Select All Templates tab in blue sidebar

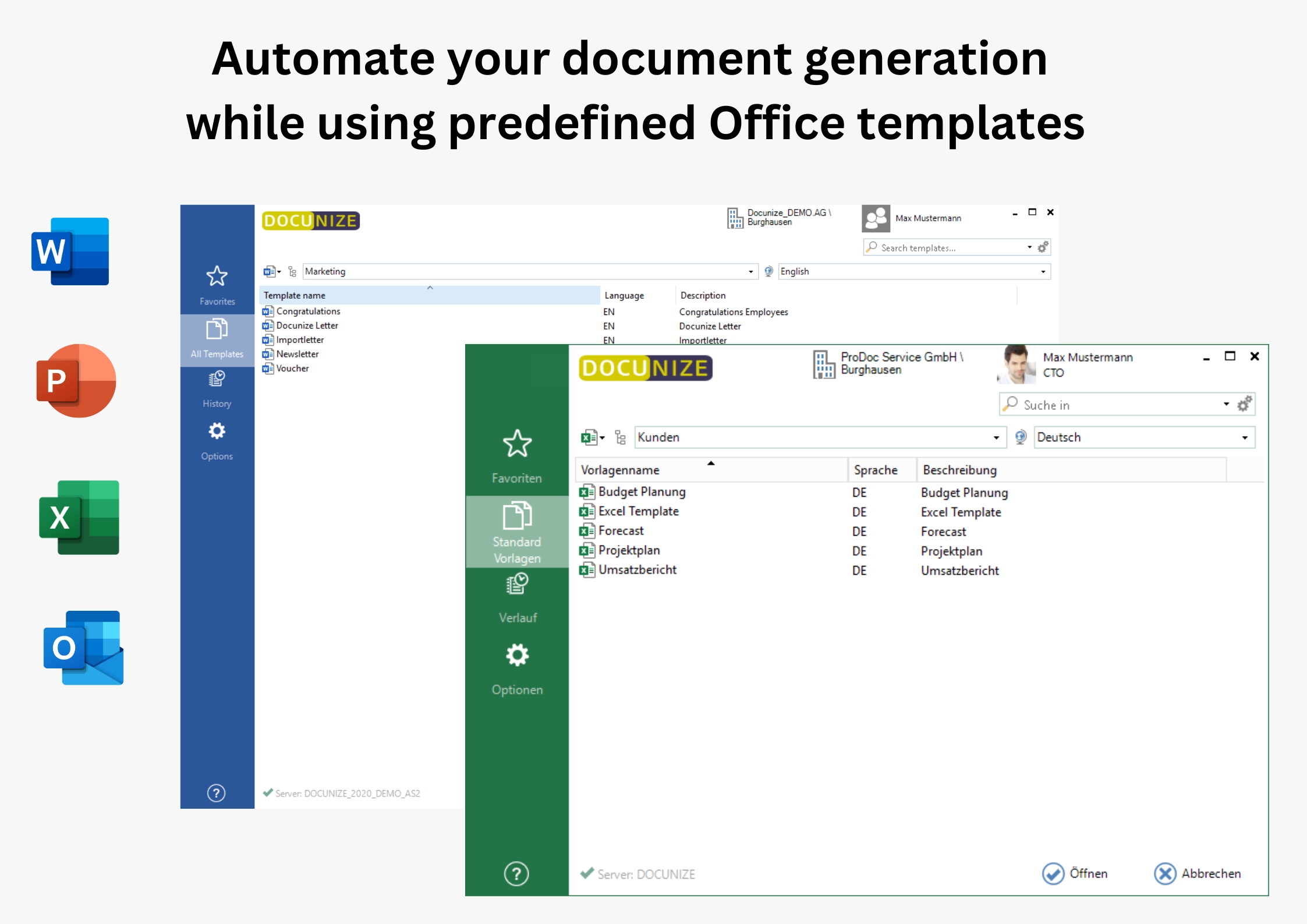(217, 338)
